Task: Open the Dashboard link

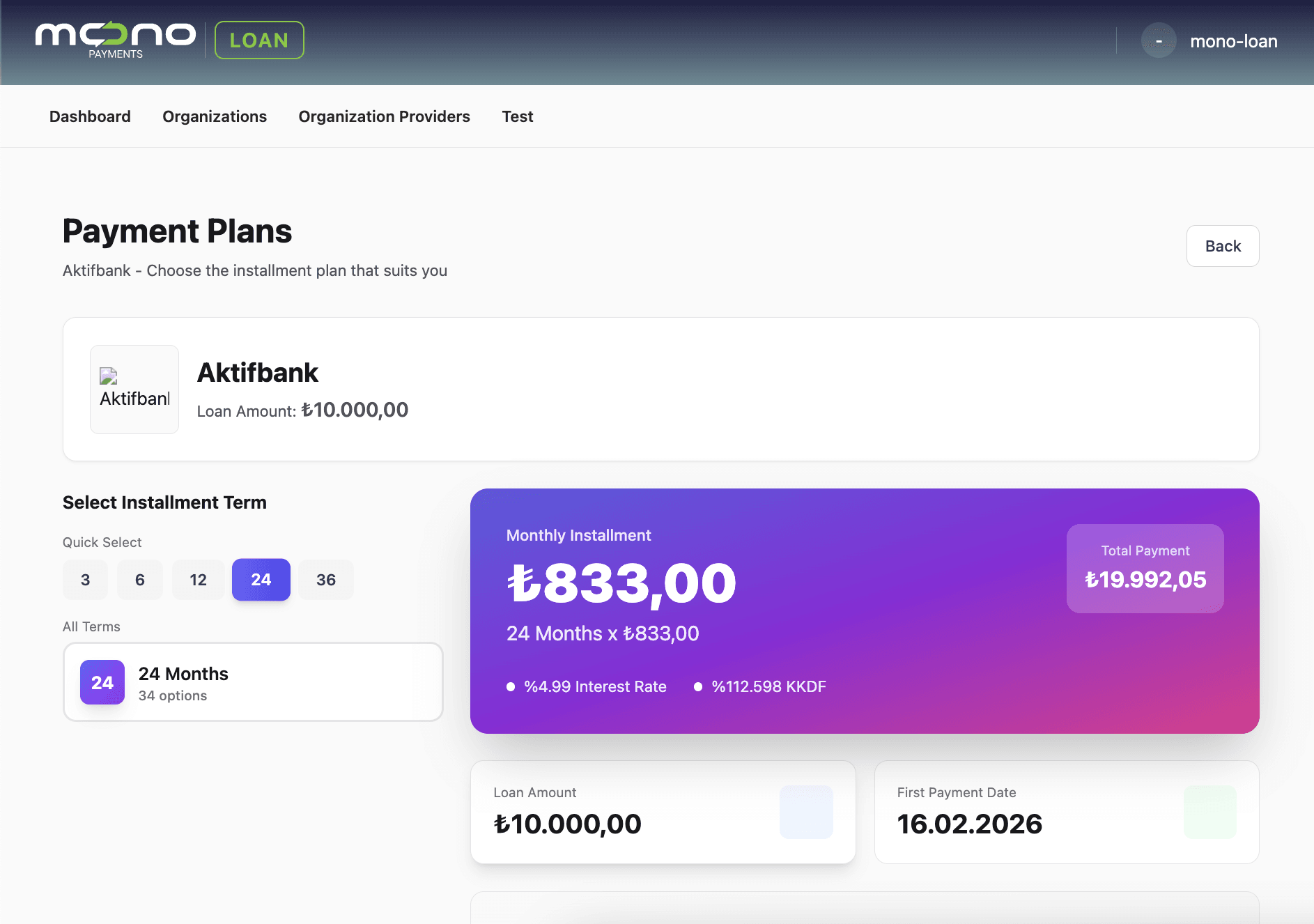Action: tap(90, 116)
